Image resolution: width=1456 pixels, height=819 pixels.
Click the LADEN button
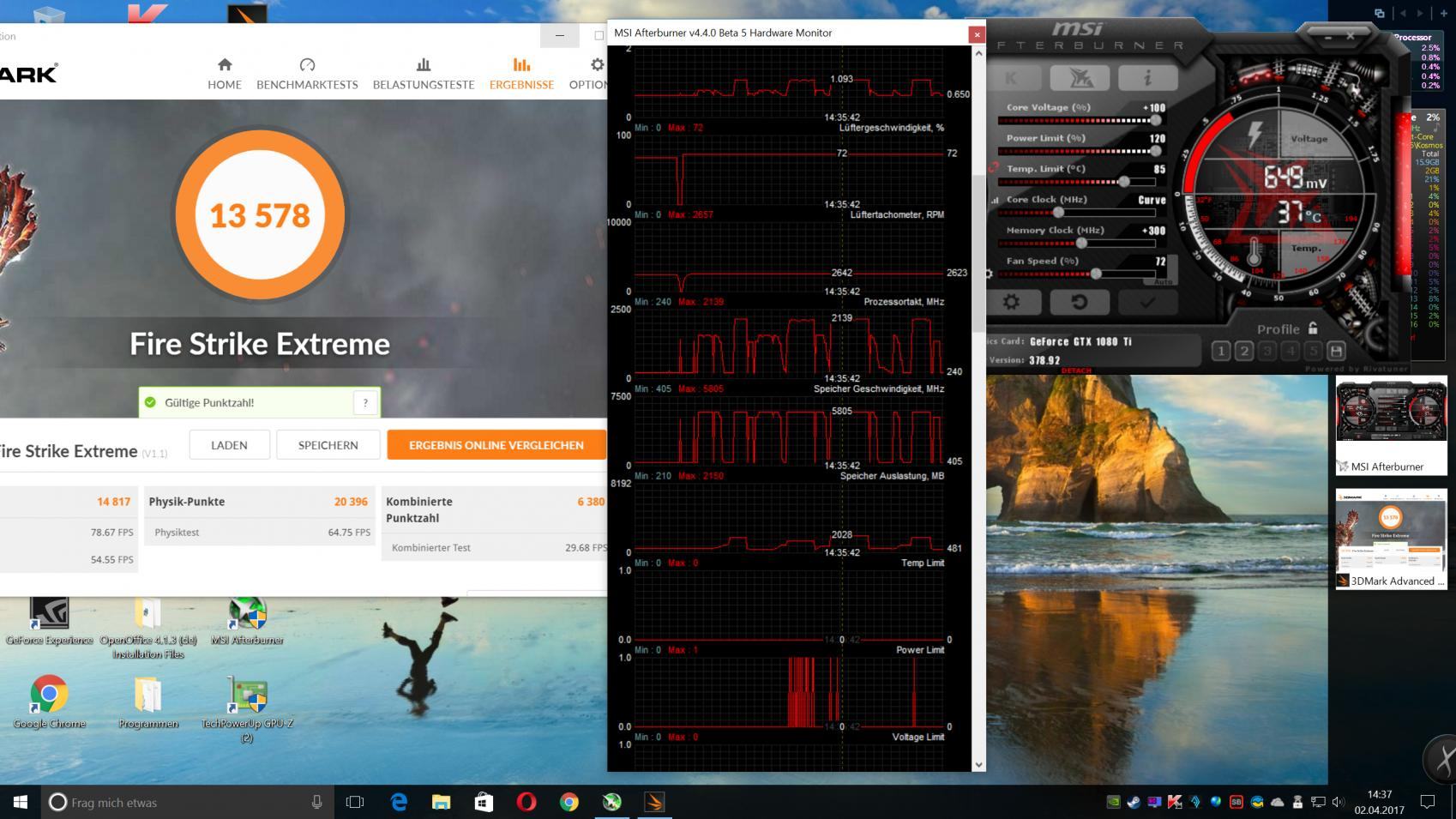click(230, 445)
